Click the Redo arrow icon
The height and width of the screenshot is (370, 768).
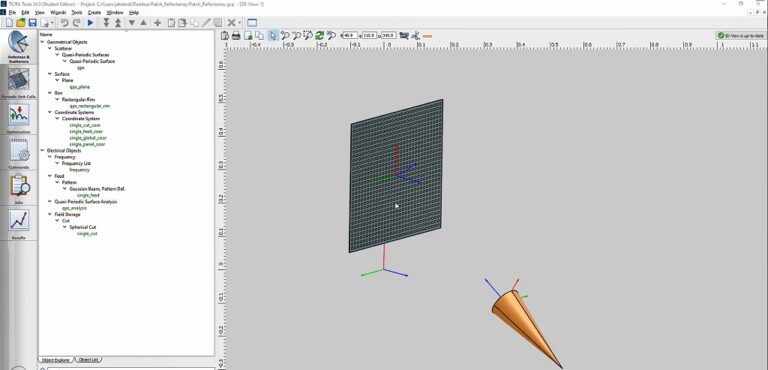pos(76,23)
